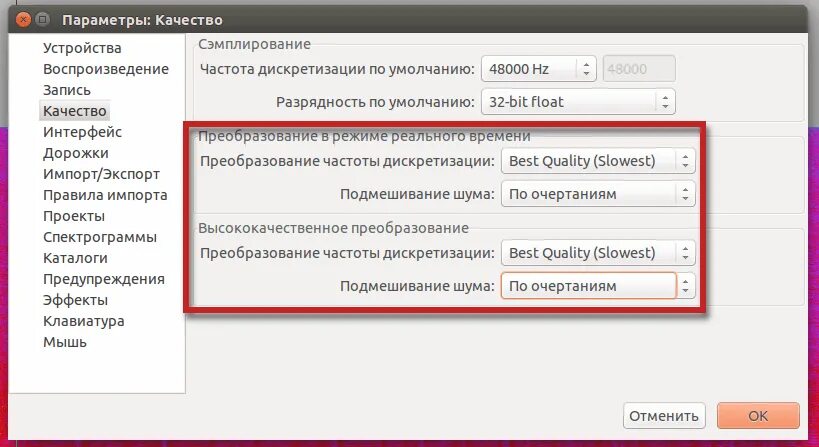Screen dimensions: 819x447
Task: Open the Мышь settings page
Action: [x=65, y=342]
